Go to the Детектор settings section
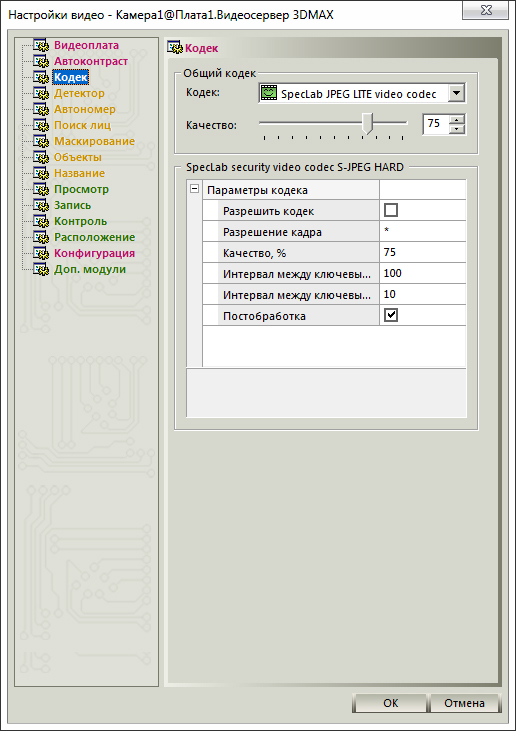Image resolution: width=516 pixels, height=731 pixels. [79, 93]
